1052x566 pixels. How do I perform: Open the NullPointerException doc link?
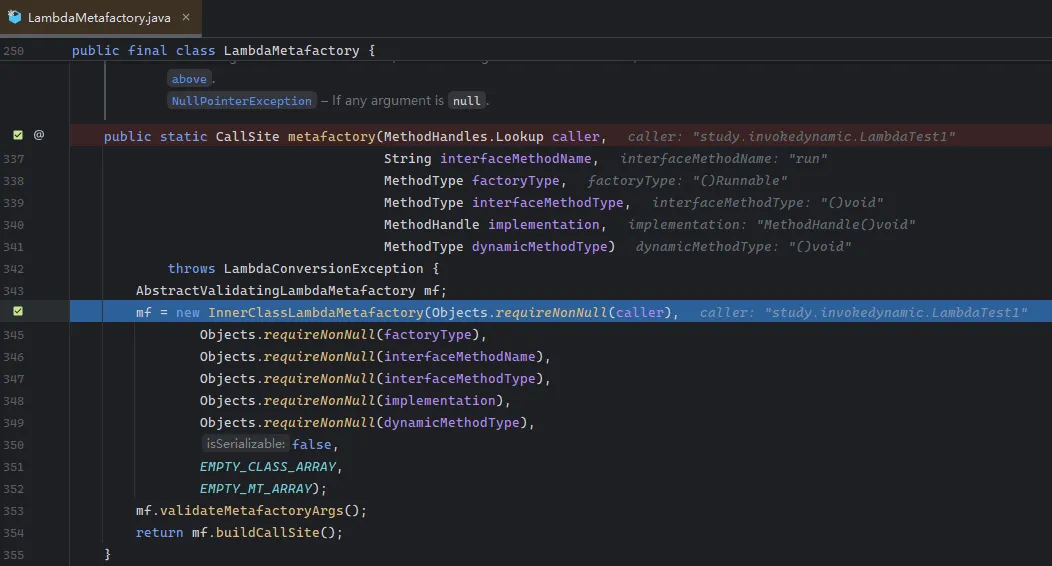tap(242, 101)
